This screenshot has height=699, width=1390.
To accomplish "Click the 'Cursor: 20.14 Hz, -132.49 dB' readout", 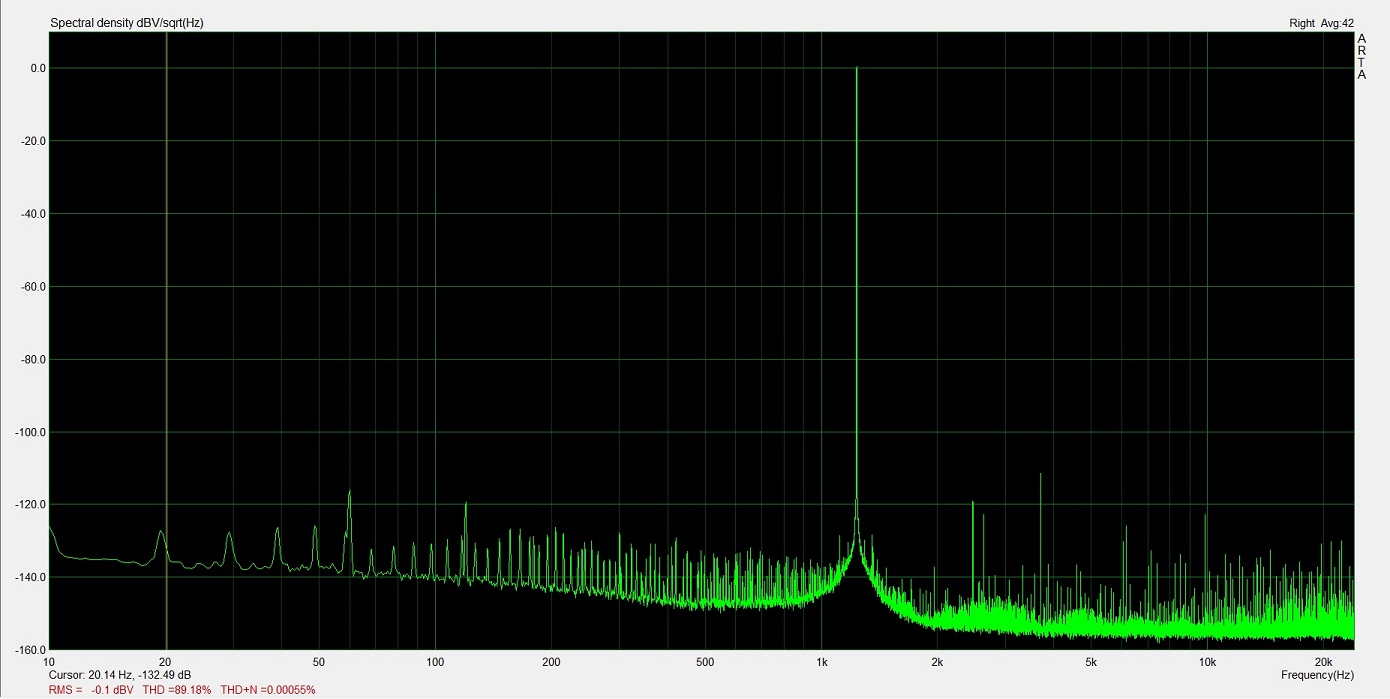I will pos(119,676).
